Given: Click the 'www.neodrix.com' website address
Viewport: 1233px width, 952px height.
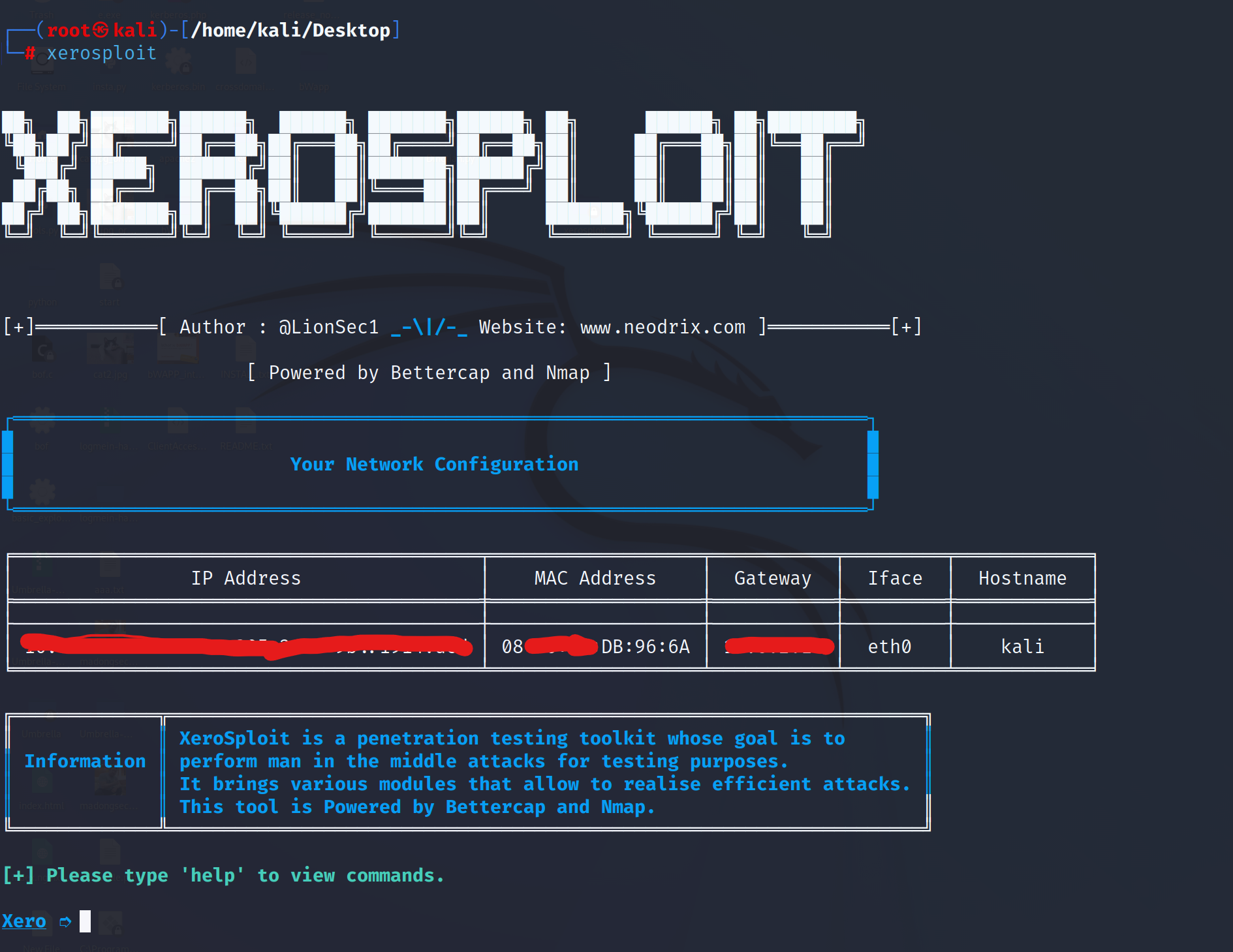Looking at the screenshot, I should (663, 327).
